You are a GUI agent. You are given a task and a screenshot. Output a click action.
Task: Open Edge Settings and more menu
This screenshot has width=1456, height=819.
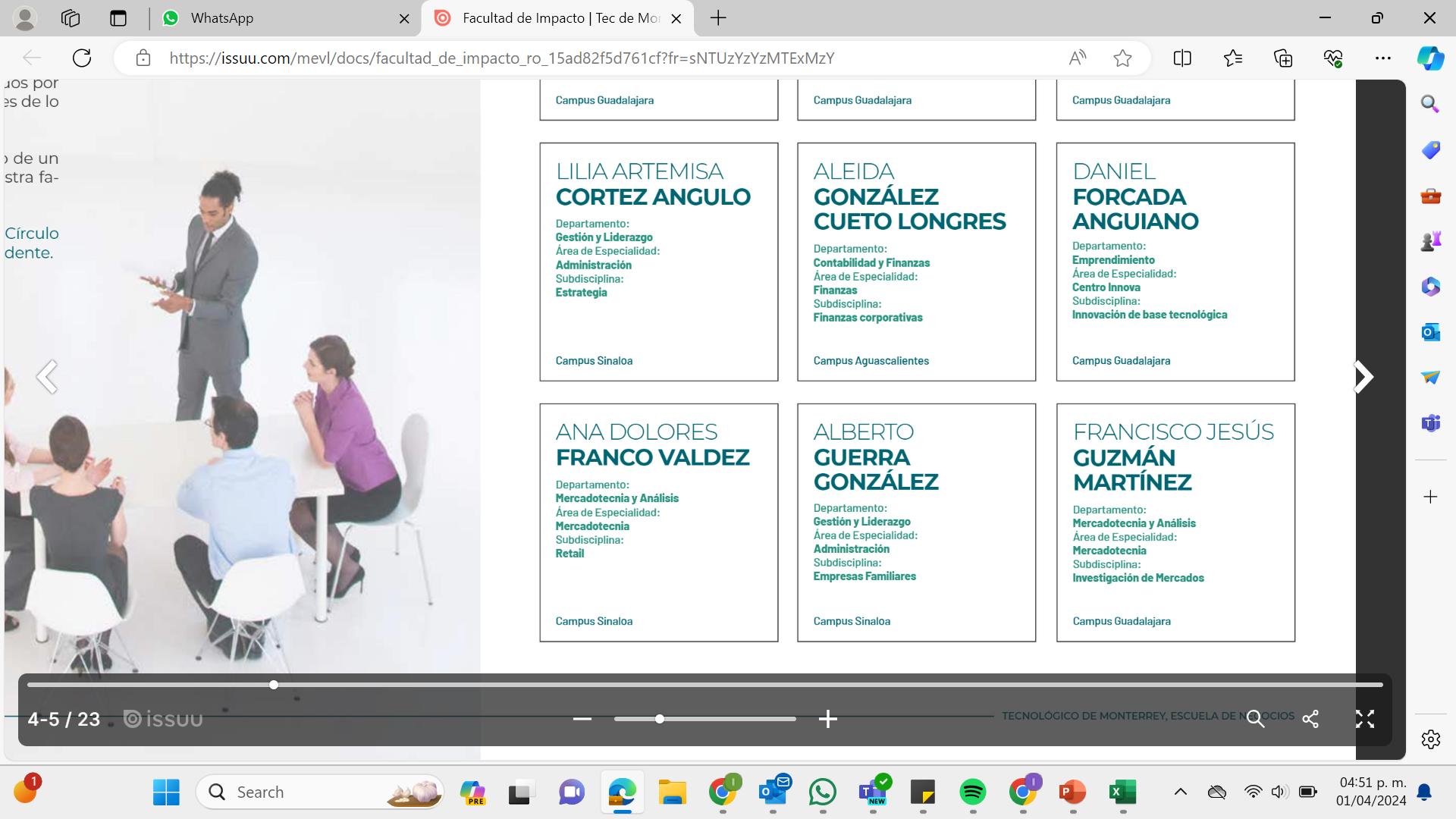coord(1383,58)
